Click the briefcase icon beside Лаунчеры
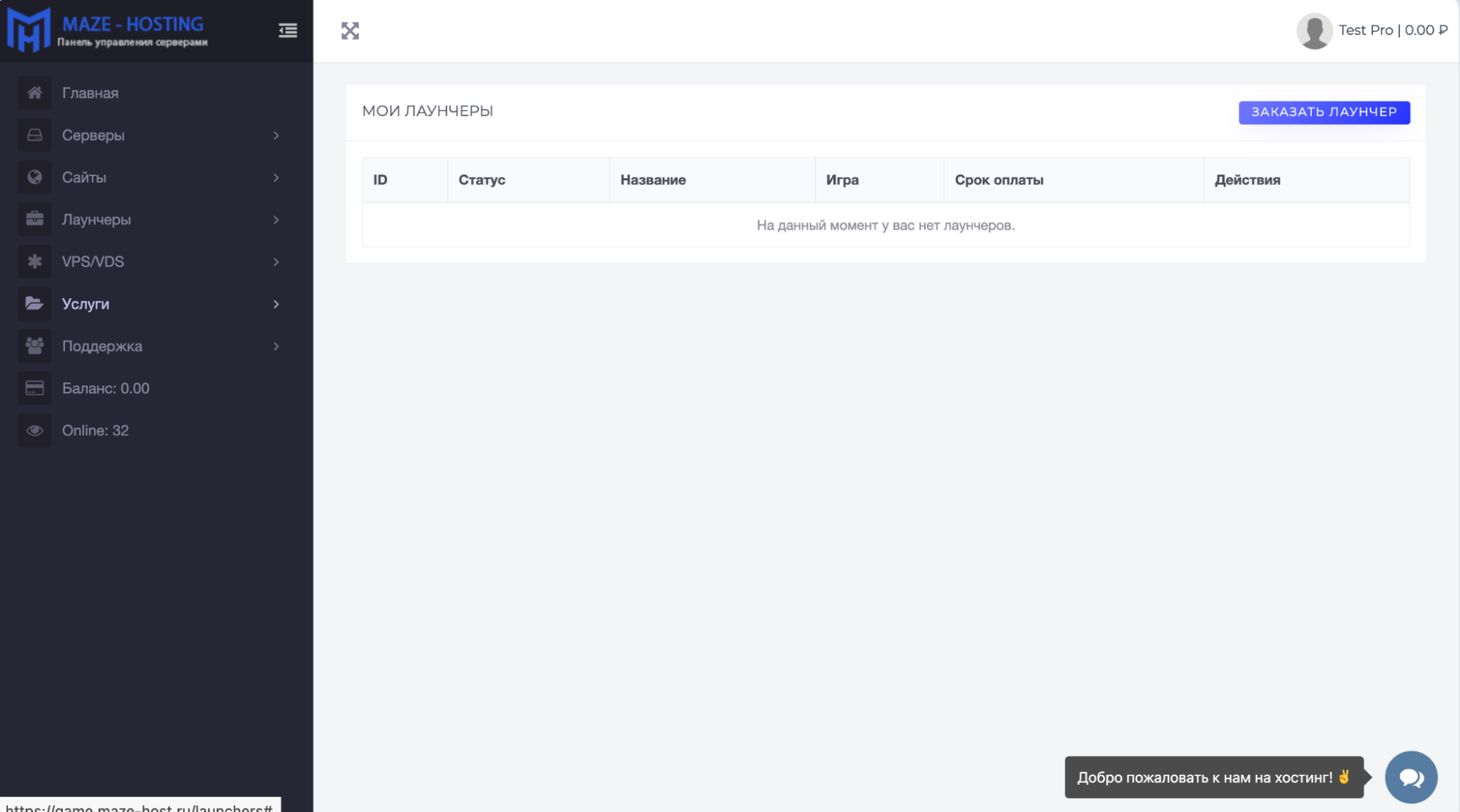 [34, 219]
